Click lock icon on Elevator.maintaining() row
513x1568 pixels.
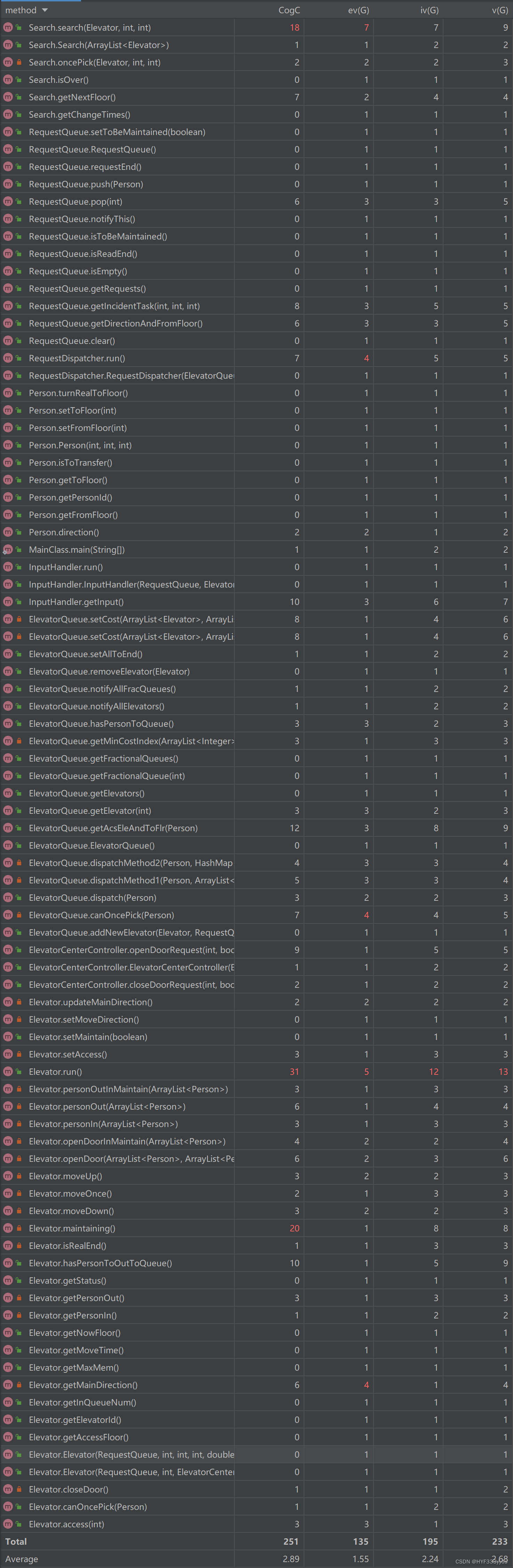point(19,1228)
